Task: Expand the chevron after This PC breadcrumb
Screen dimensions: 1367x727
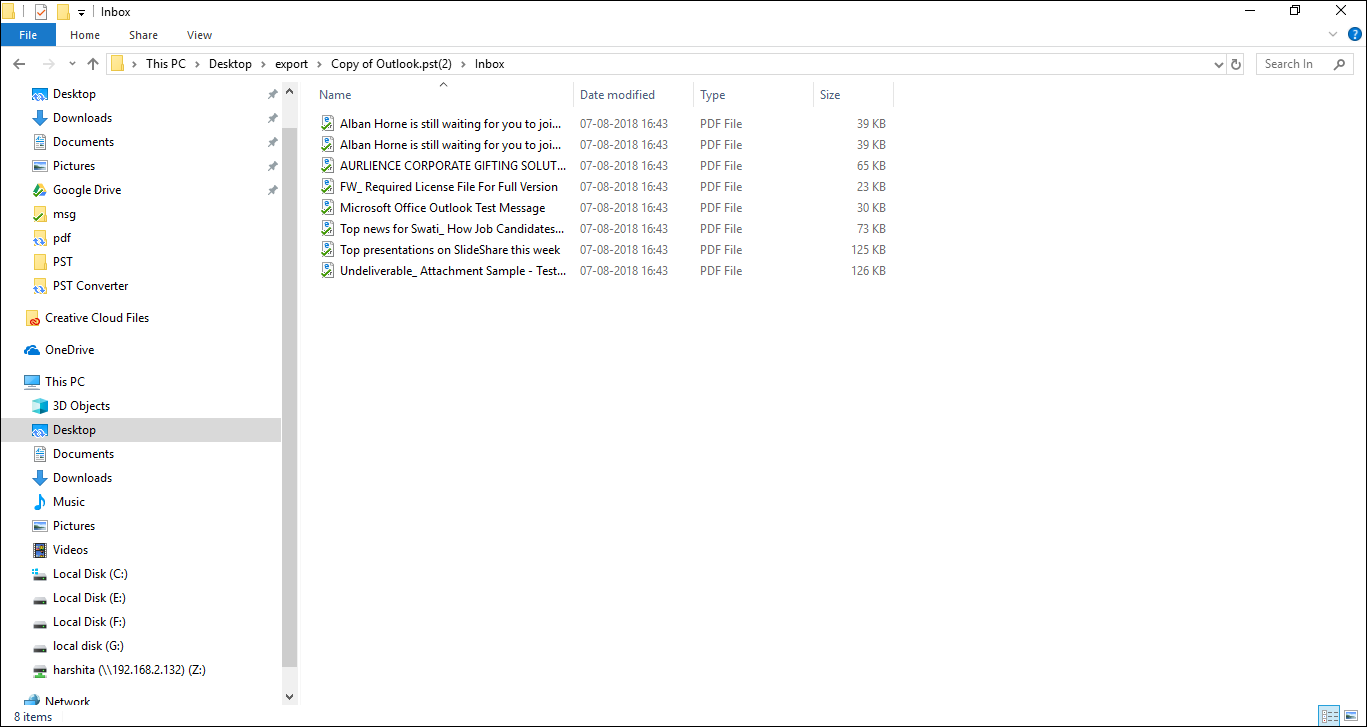Action: pos(198,64)
